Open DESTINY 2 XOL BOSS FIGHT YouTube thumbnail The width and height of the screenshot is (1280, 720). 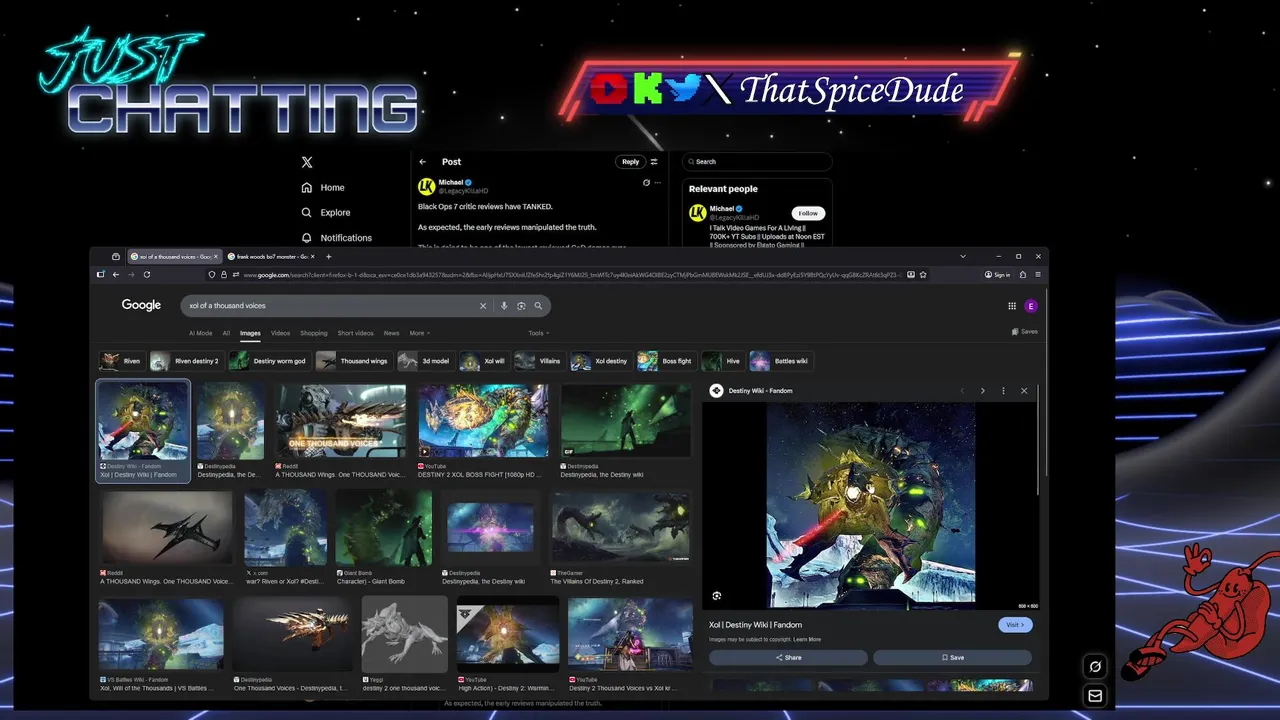(483, 421)
